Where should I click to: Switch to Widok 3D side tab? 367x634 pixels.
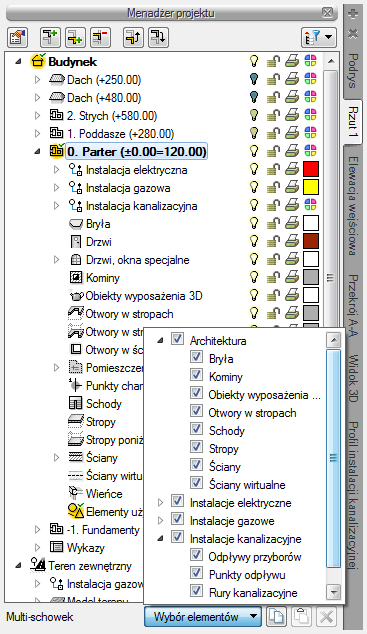tap(353, 378)
